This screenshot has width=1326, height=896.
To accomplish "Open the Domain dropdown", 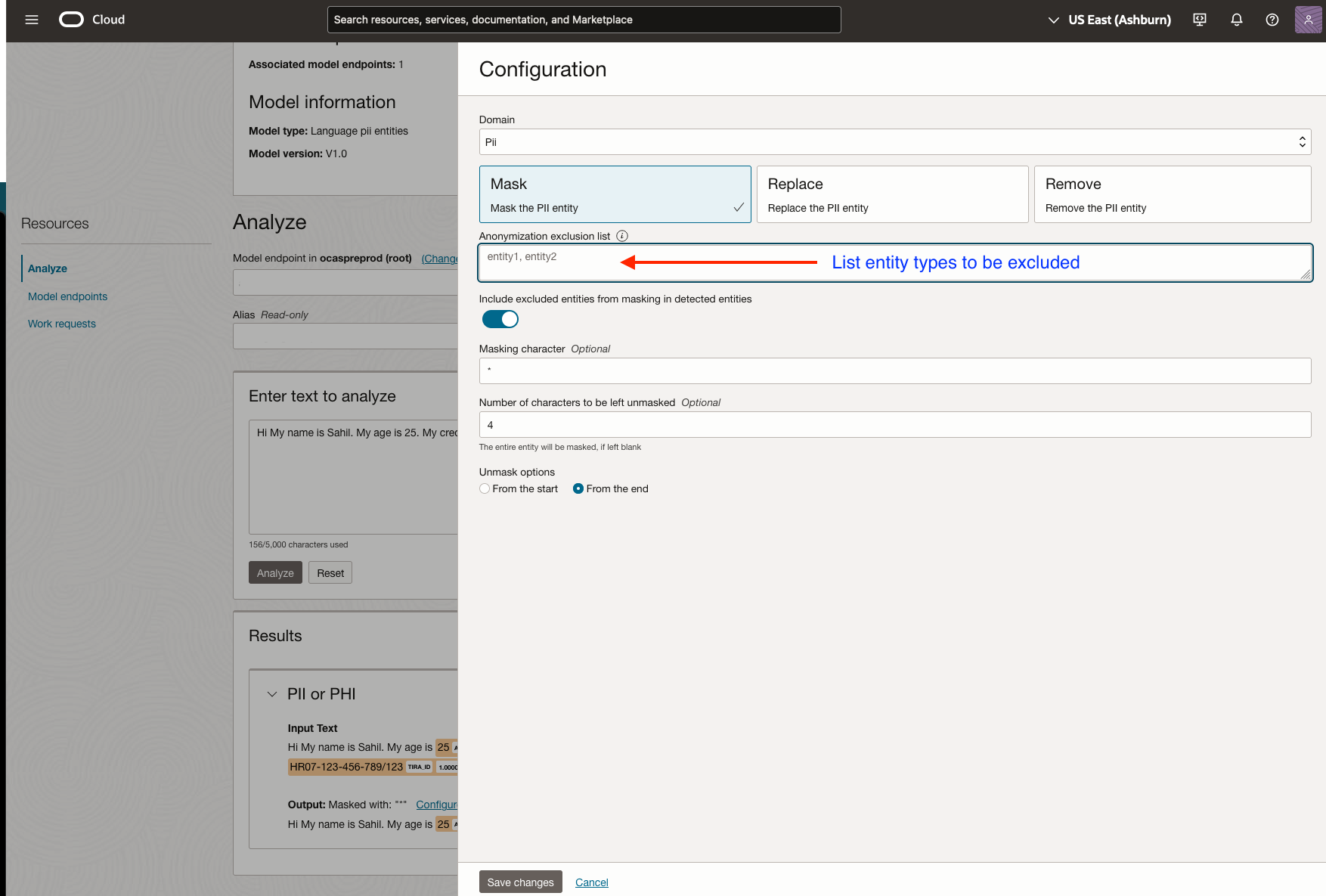I will pyautogui.click(x=894, y=142).
